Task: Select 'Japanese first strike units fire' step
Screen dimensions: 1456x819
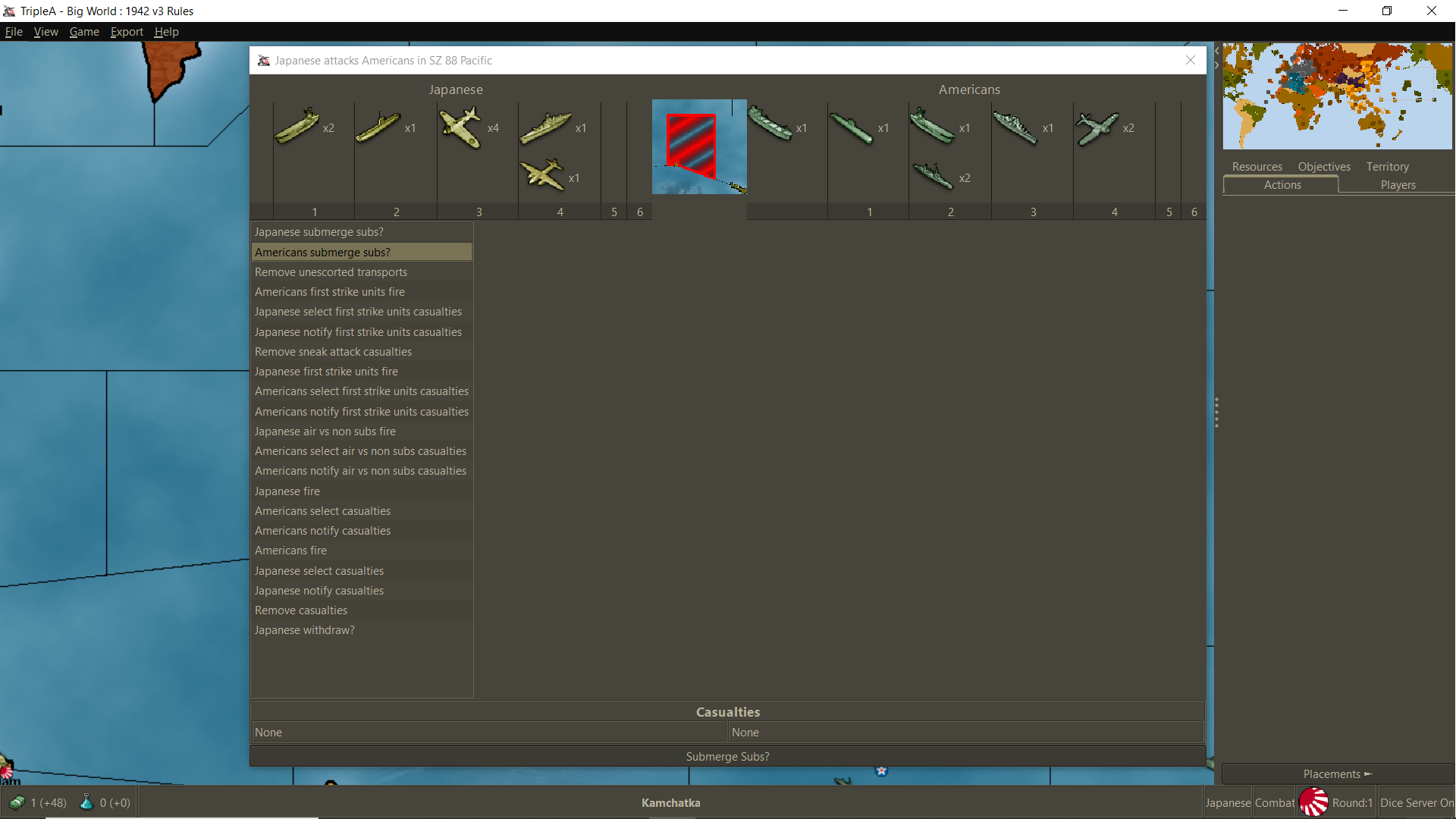Action: pyautogui.click(x=362, y=372)
